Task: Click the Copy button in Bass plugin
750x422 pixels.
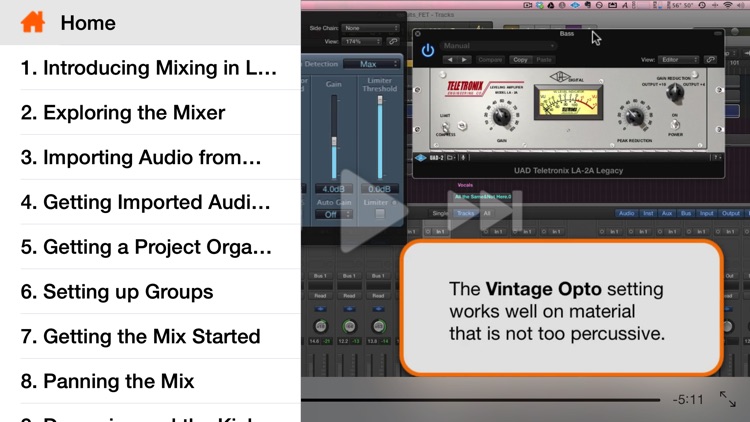Action: pos(520,60)
